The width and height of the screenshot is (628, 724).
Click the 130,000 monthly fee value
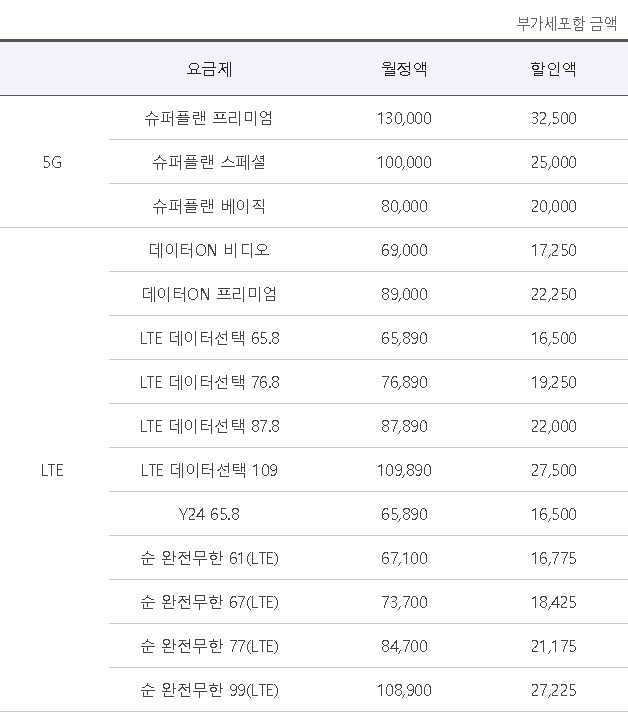[404, 118]
